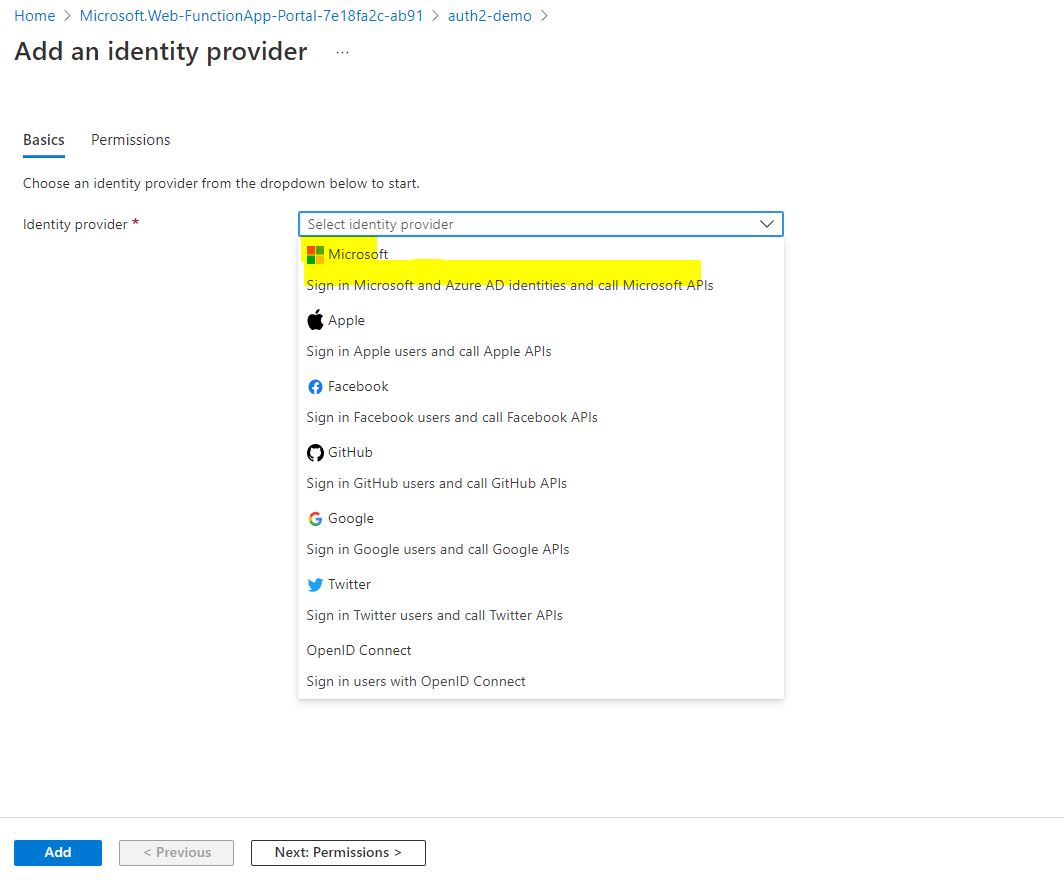
Task: Click the 'Identity provider' field label
Action: tap(75, 225)
